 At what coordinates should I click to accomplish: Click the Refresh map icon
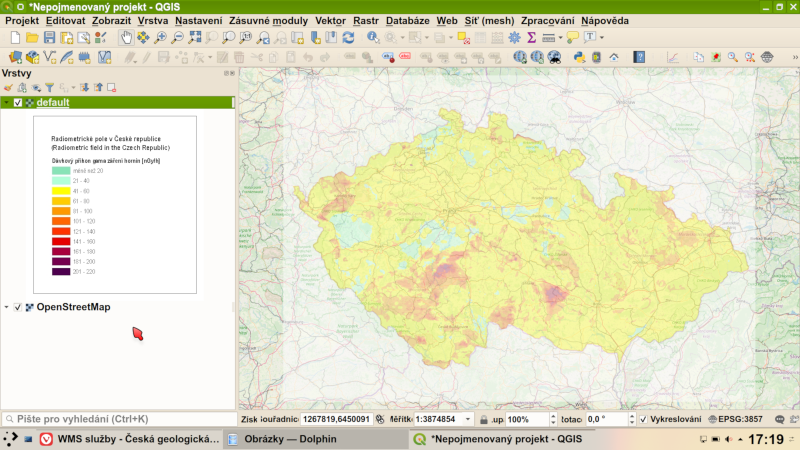pos(348,38)
